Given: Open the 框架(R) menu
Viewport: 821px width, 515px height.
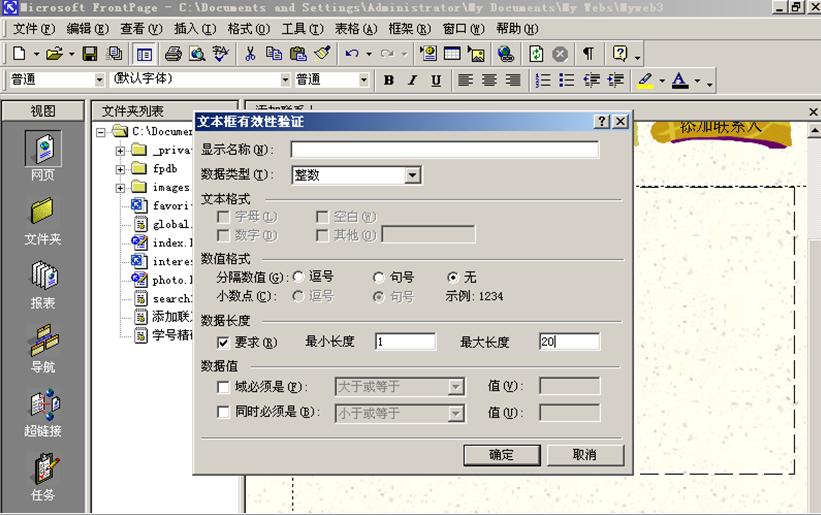Looking at the screenshot, I should point(409,29).
